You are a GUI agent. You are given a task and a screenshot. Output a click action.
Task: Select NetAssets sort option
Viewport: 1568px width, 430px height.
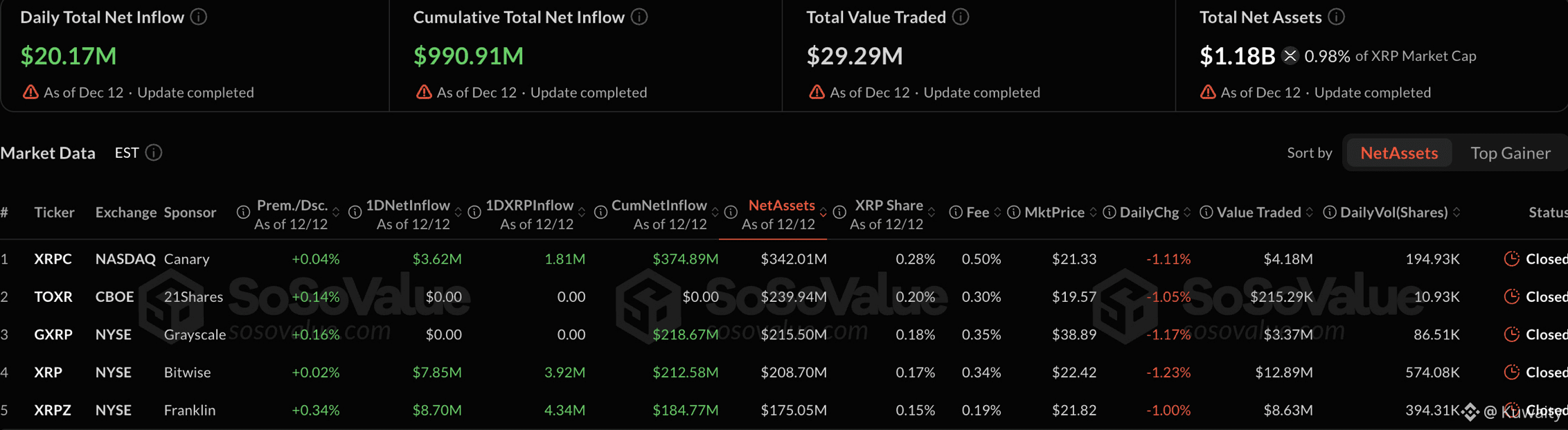(1399, 153)
